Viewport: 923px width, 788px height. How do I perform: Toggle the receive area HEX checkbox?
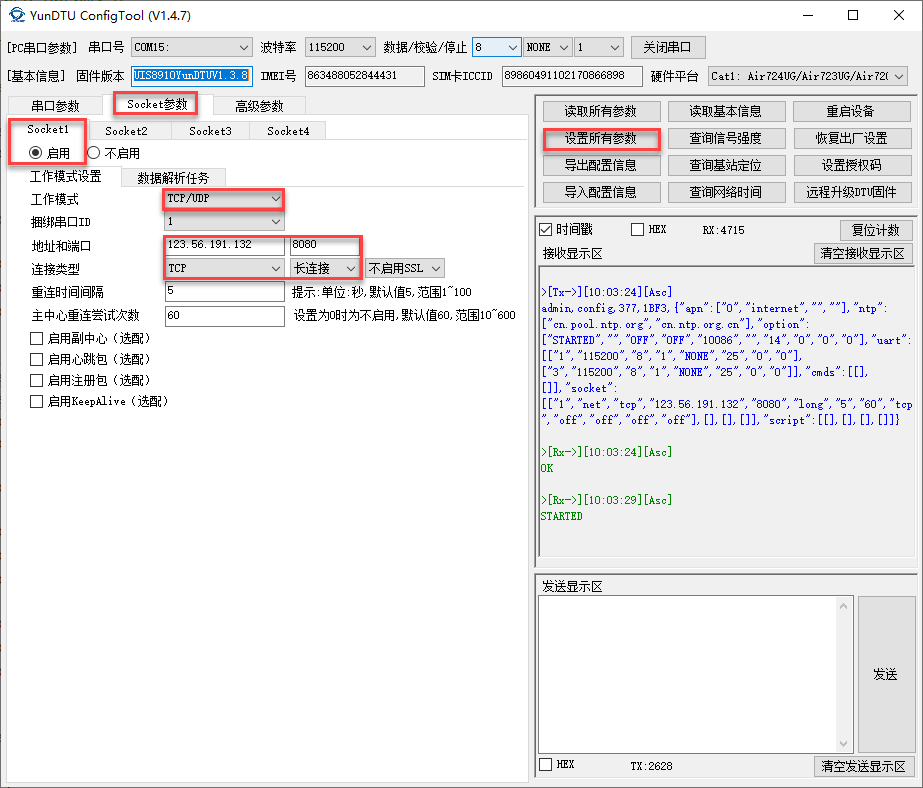[x=637, y=230]
